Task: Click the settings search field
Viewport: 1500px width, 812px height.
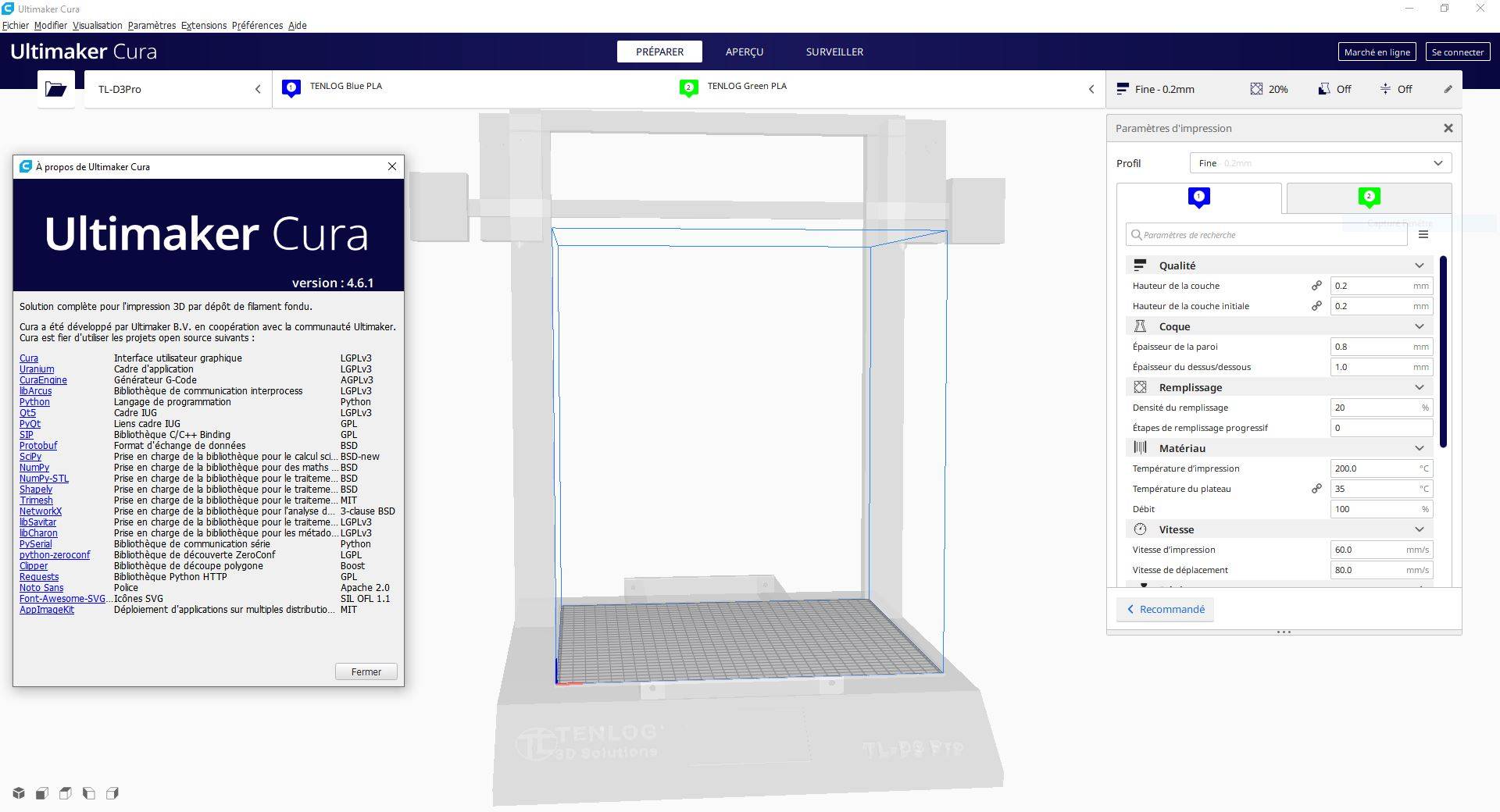Action: pos(1266,234)
